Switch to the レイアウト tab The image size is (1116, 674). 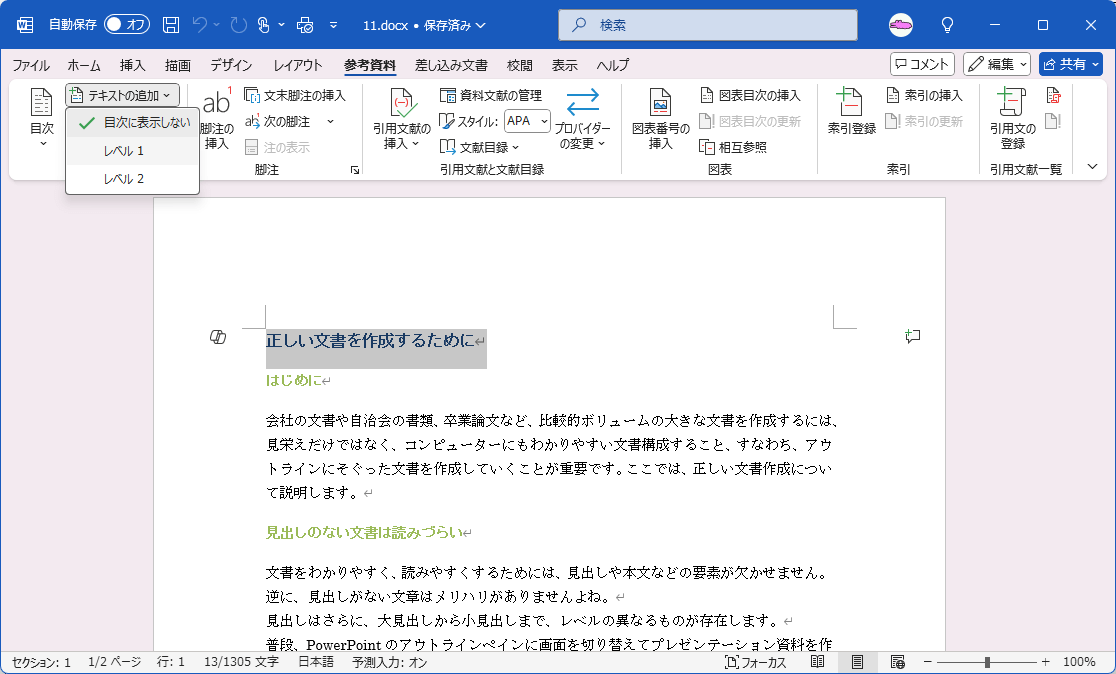click(298, 65)
